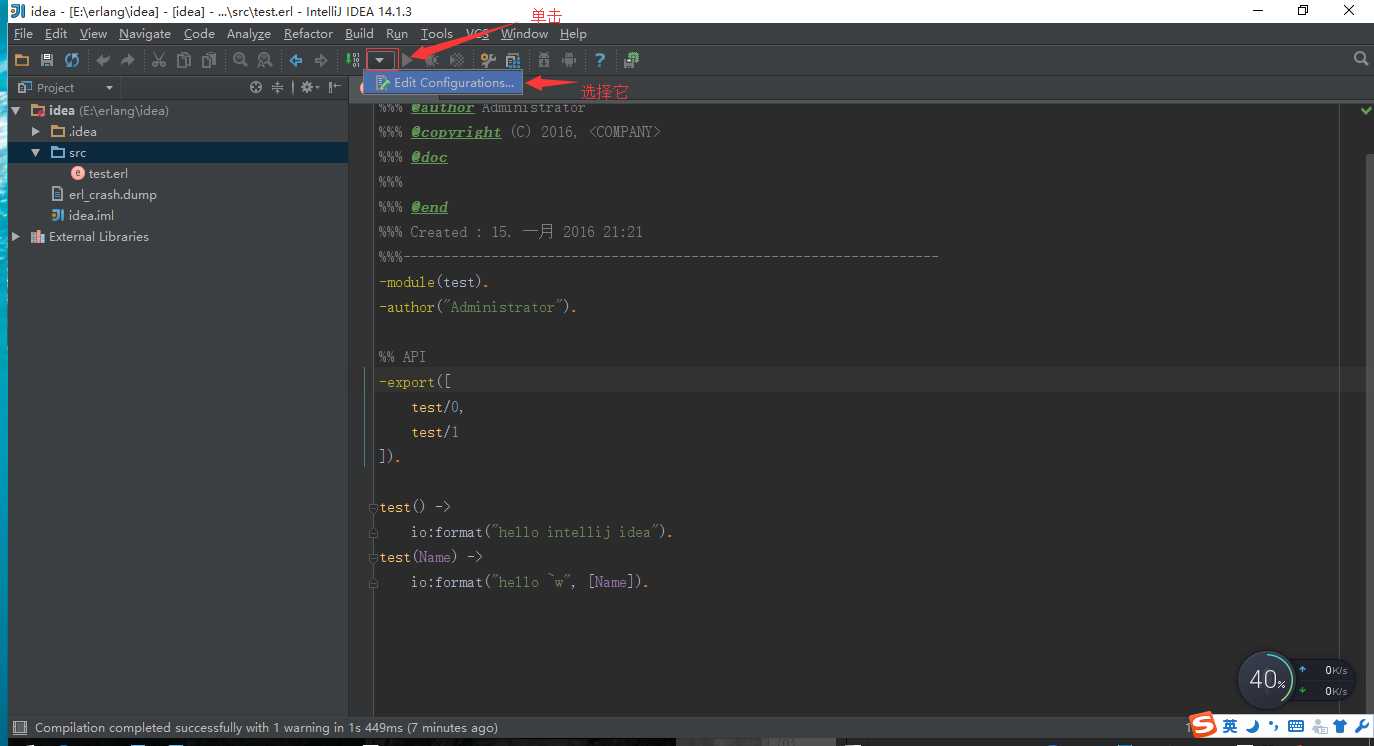Open the Analyze menu
The width and height of the screenshot is (1374, 746).
(x=249, y=33)
